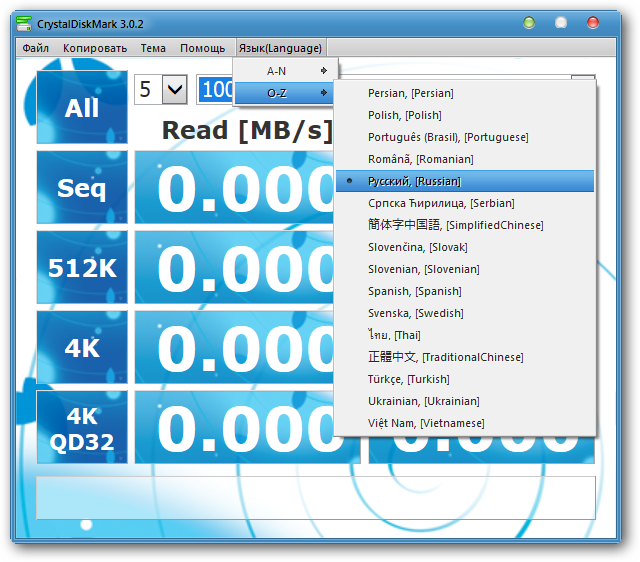Choose Thai language

click(x=464, y=335)
